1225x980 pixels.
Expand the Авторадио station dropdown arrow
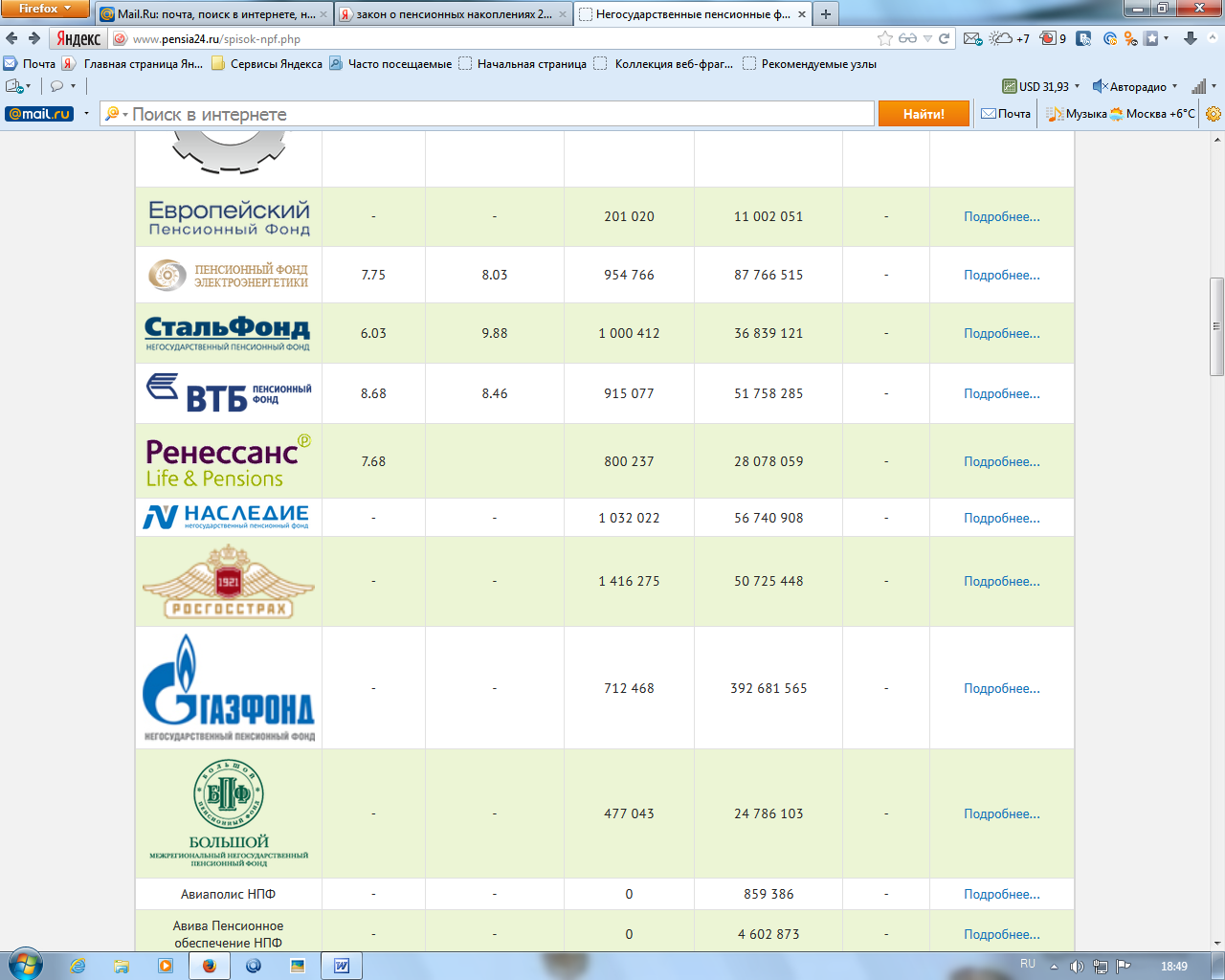click(1175, 86)
